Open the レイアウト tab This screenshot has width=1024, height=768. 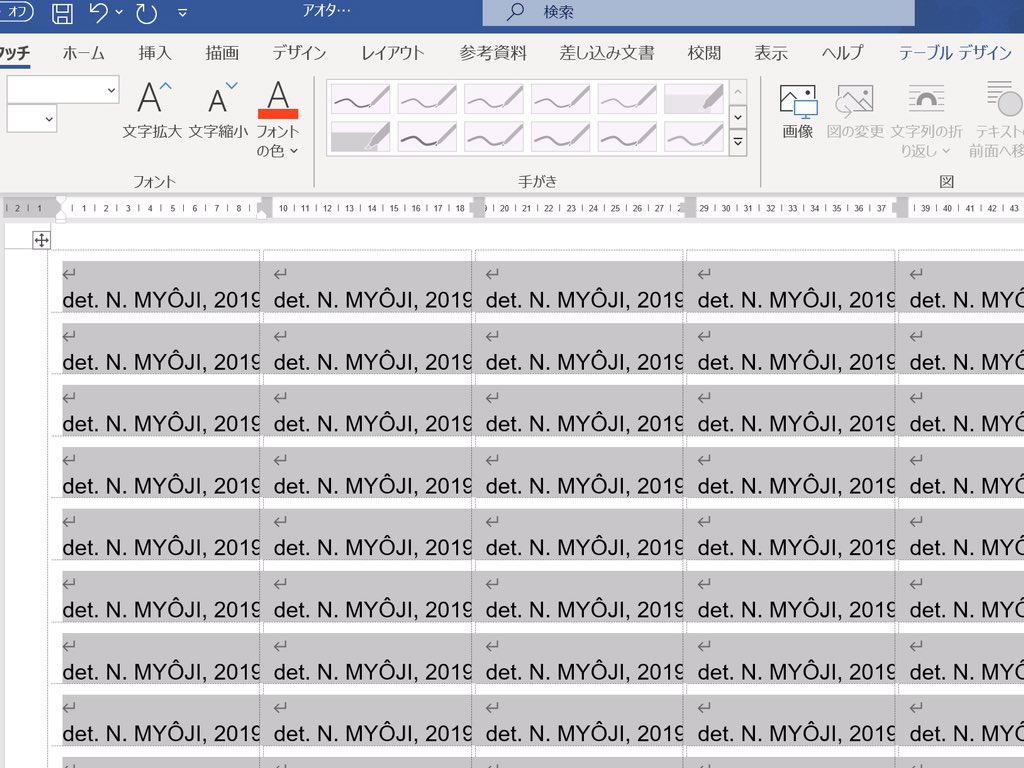click(x=392, y=53)
